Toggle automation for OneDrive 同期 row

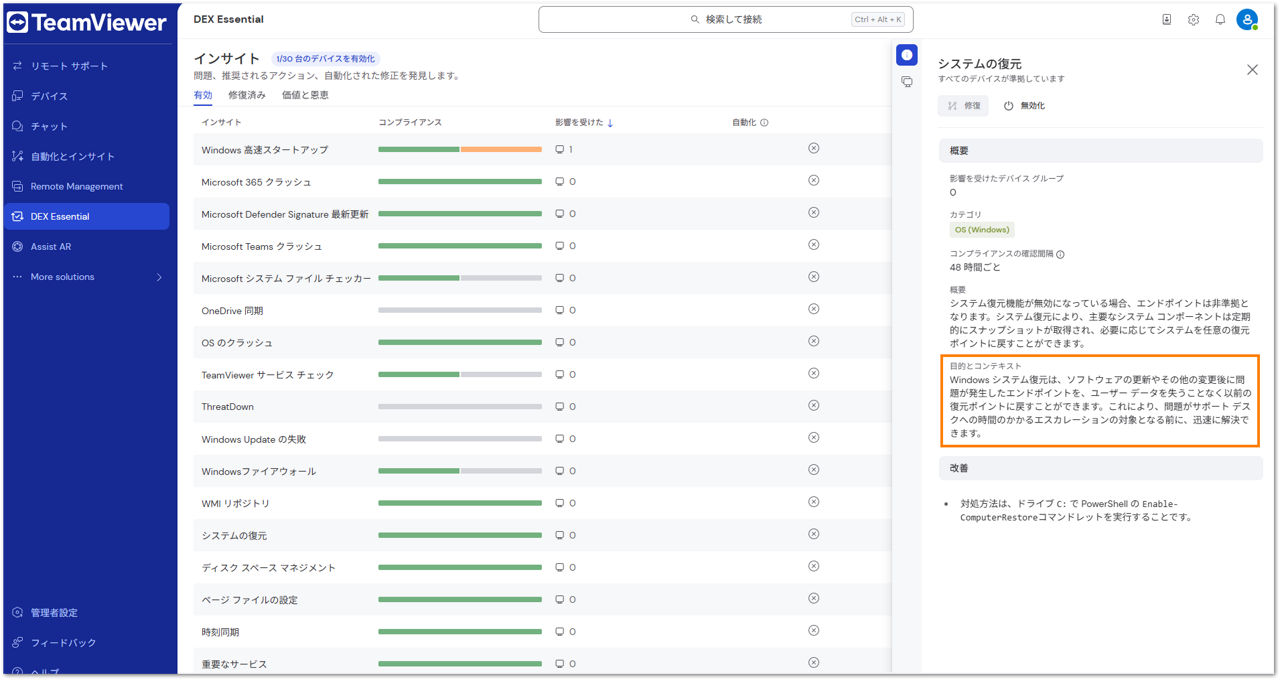tap(813, 310)
